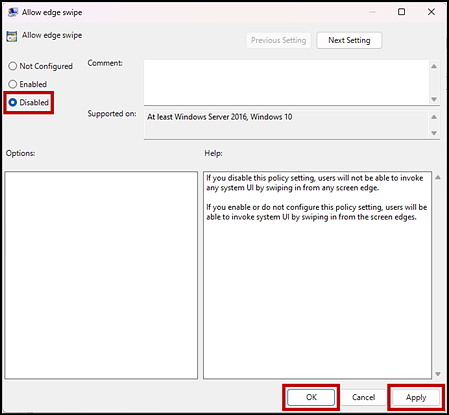Click Apply to save the policy

click(x=416, y=397)
